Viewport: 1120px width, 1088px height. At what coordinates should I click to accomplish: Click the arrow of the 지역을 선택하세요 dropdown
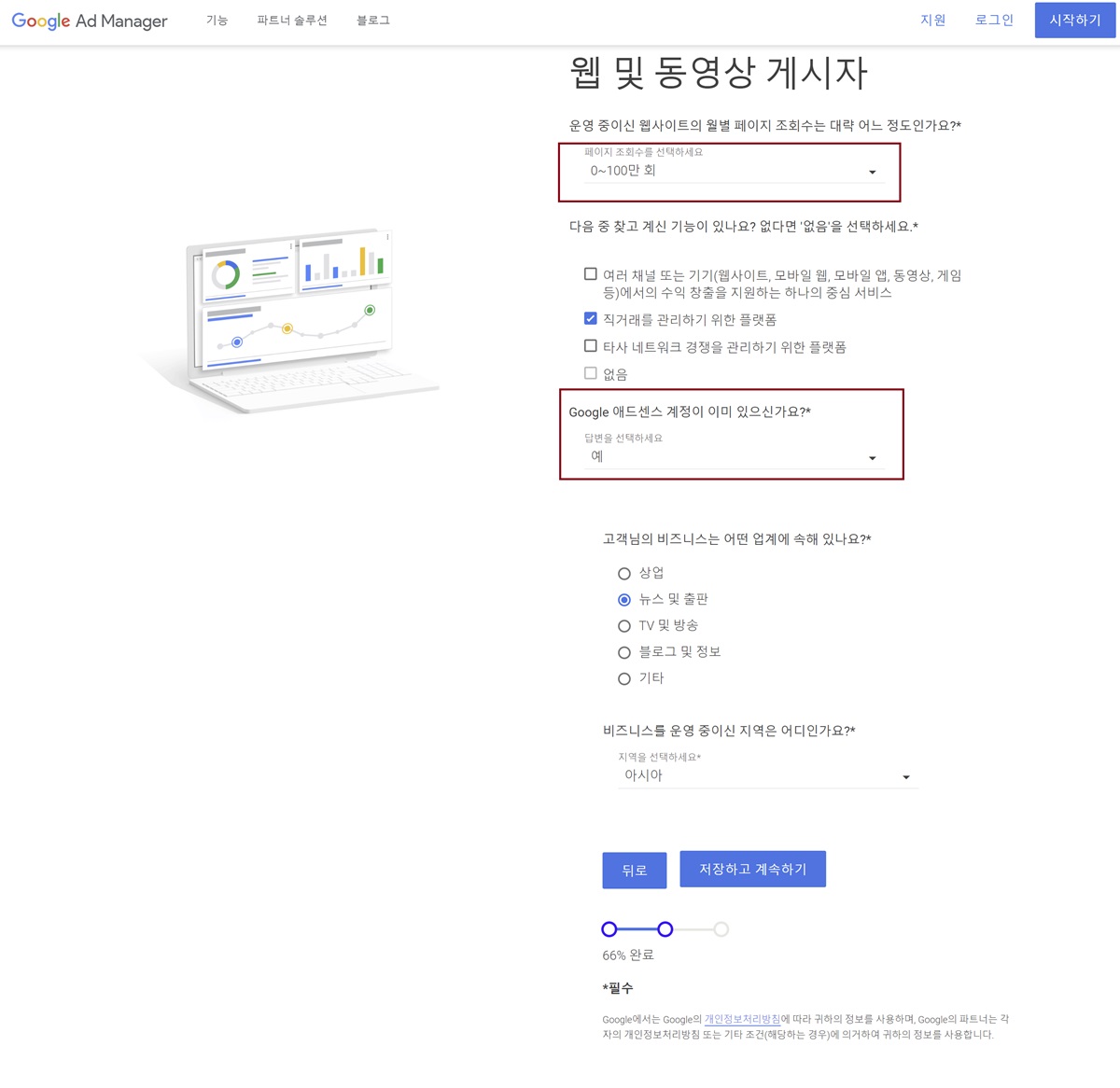[906, 777]
